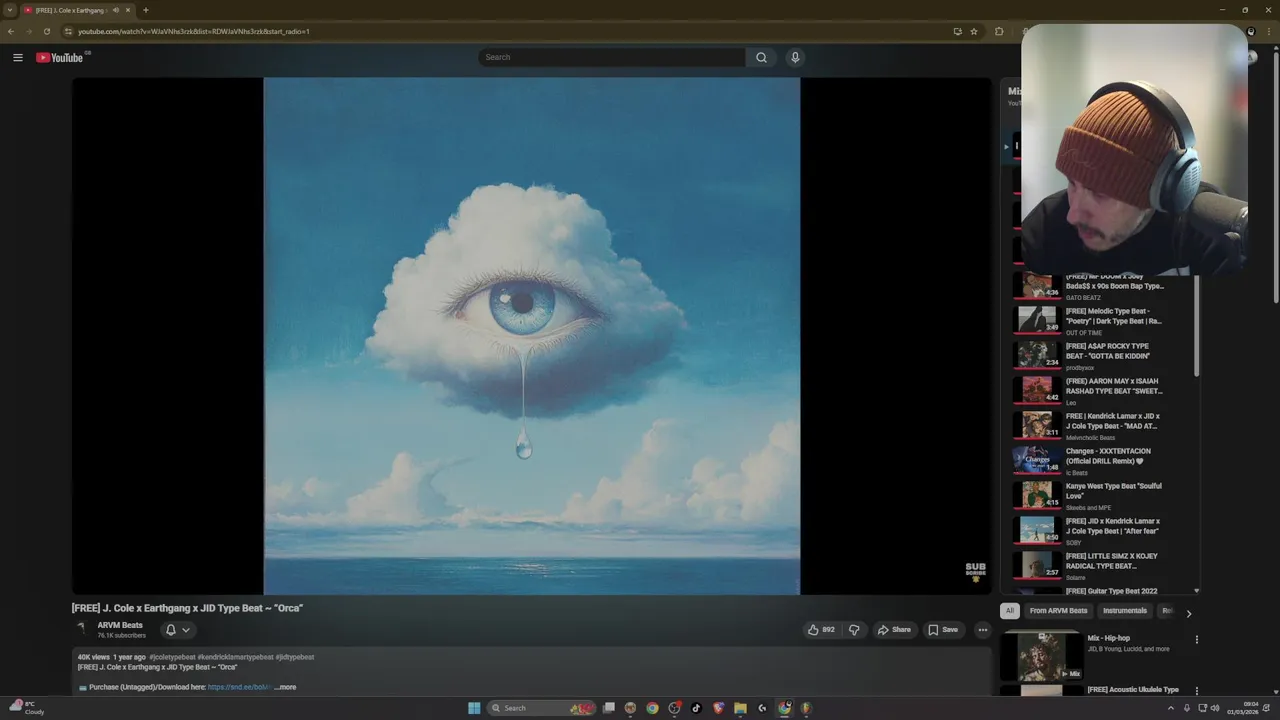Image resolution: width=1280 pixels, height=720 pixels.
Task: Select the Instrumentals filter chip
Action: (1125, 611)
